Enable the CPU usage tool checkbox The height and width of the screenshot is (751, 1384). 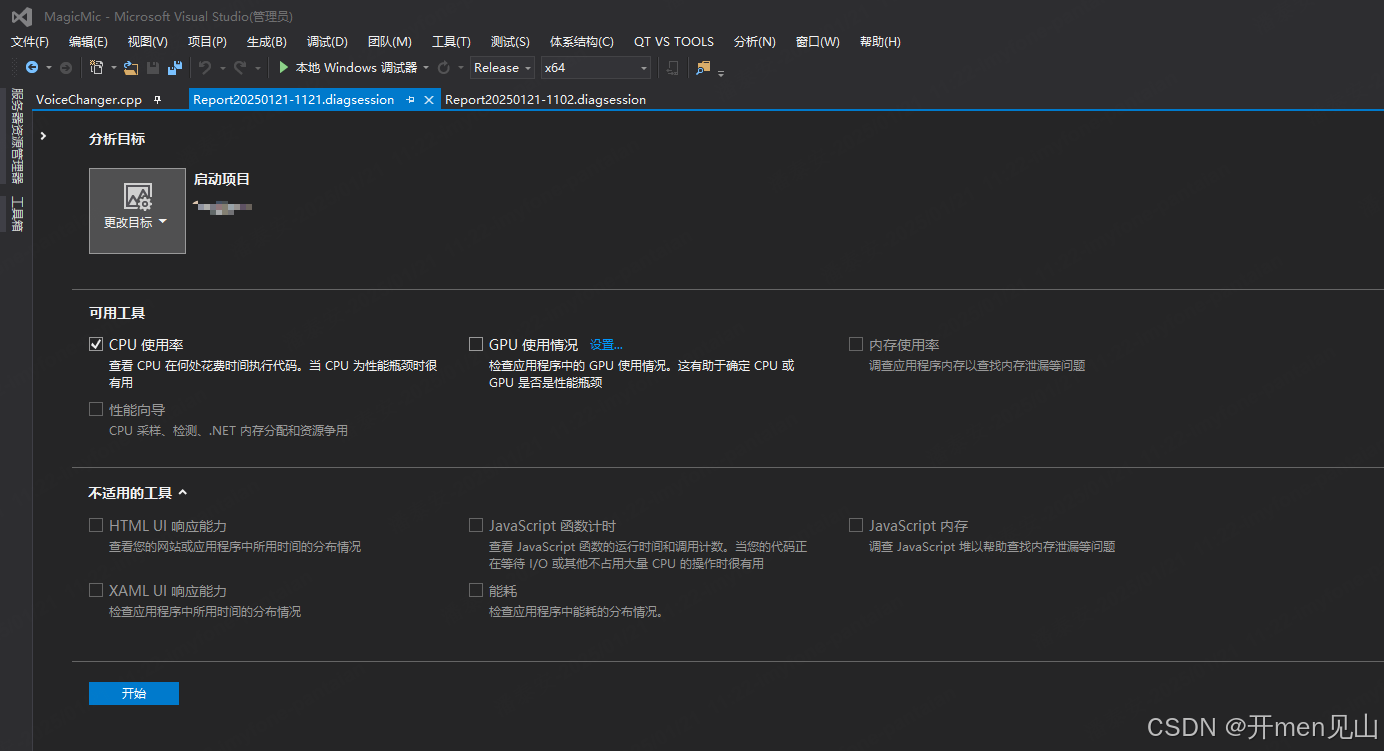(96, 344)
